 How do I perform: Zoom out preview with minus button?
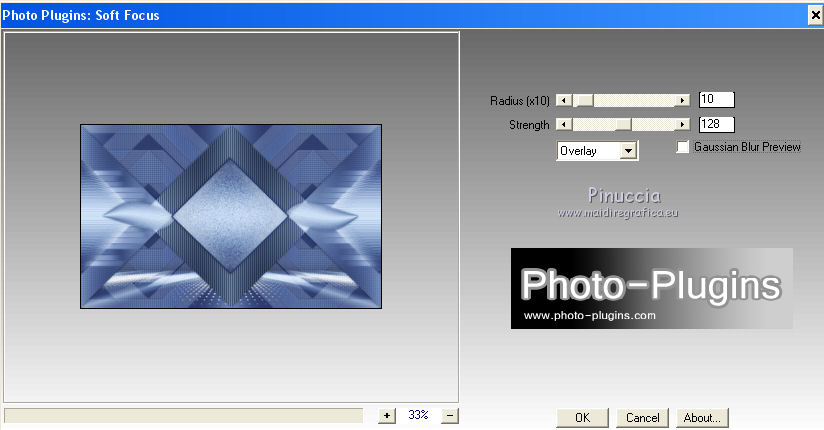(x=450, y=415)
